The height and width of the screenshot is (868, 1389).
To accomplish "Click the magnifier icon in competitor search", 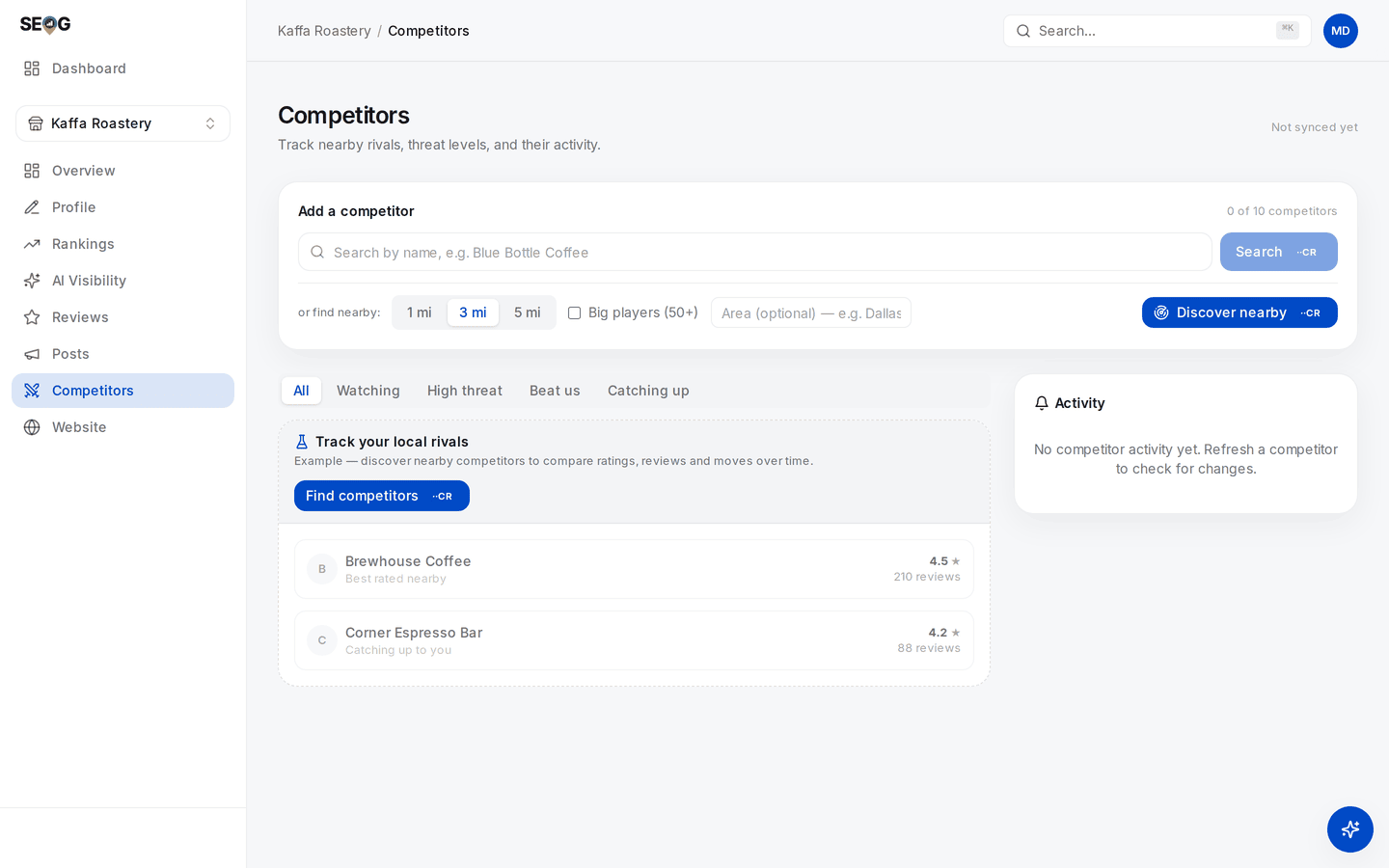I will [x=317, y=252].
